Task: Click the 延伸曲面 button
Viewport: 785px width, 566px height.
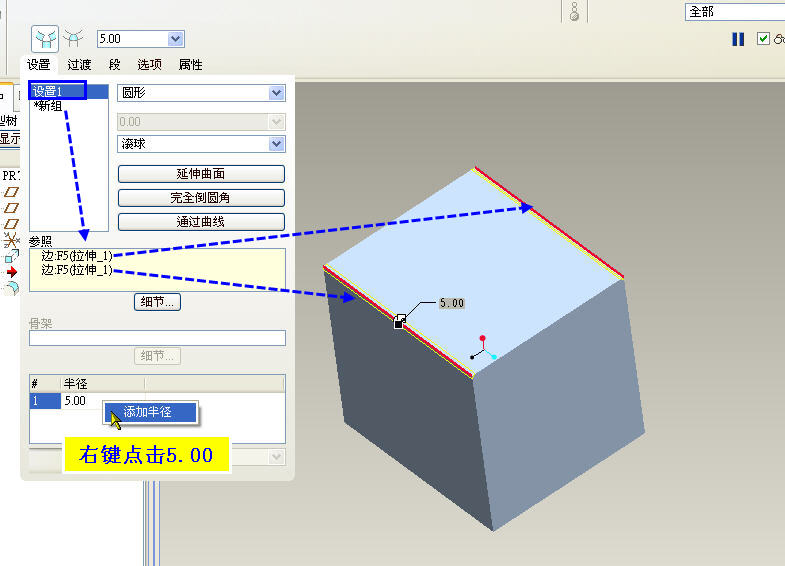Action: coord(201,174)
